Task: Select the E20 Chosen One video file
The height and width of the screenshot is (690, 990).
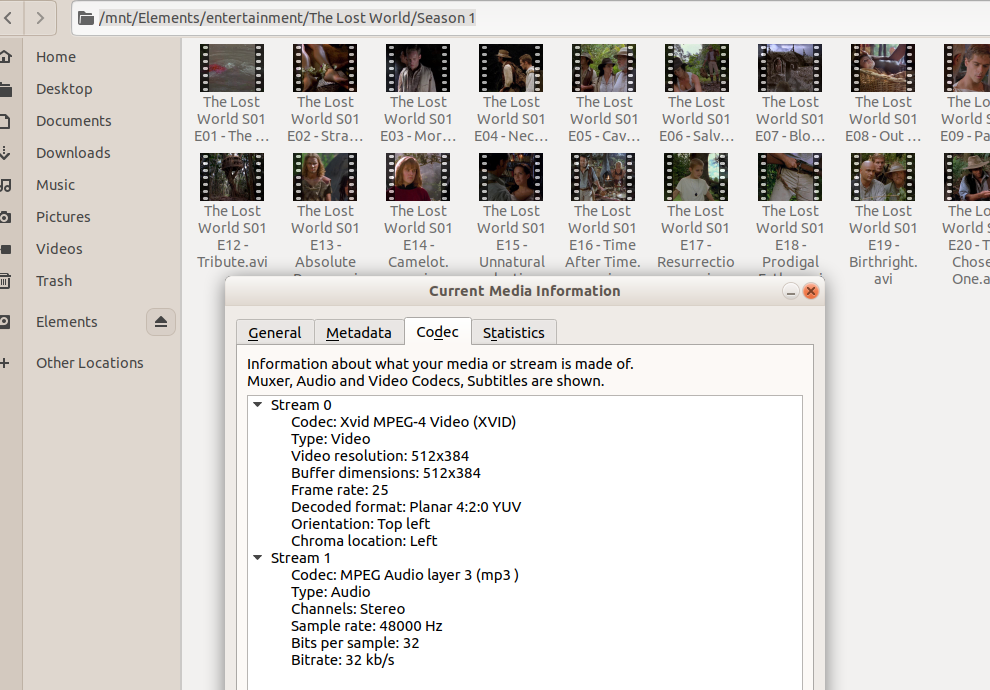Action: tap(967, 220)
